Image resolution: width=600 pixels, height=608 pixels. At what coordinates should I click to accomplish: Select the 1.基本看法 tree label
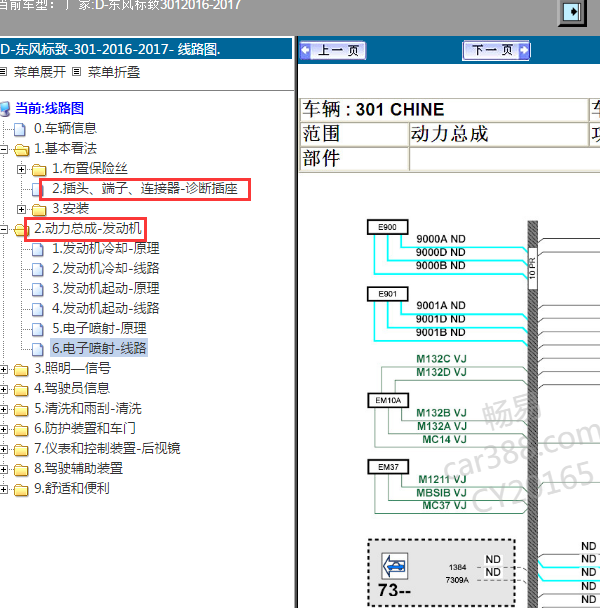pos(66,148)
